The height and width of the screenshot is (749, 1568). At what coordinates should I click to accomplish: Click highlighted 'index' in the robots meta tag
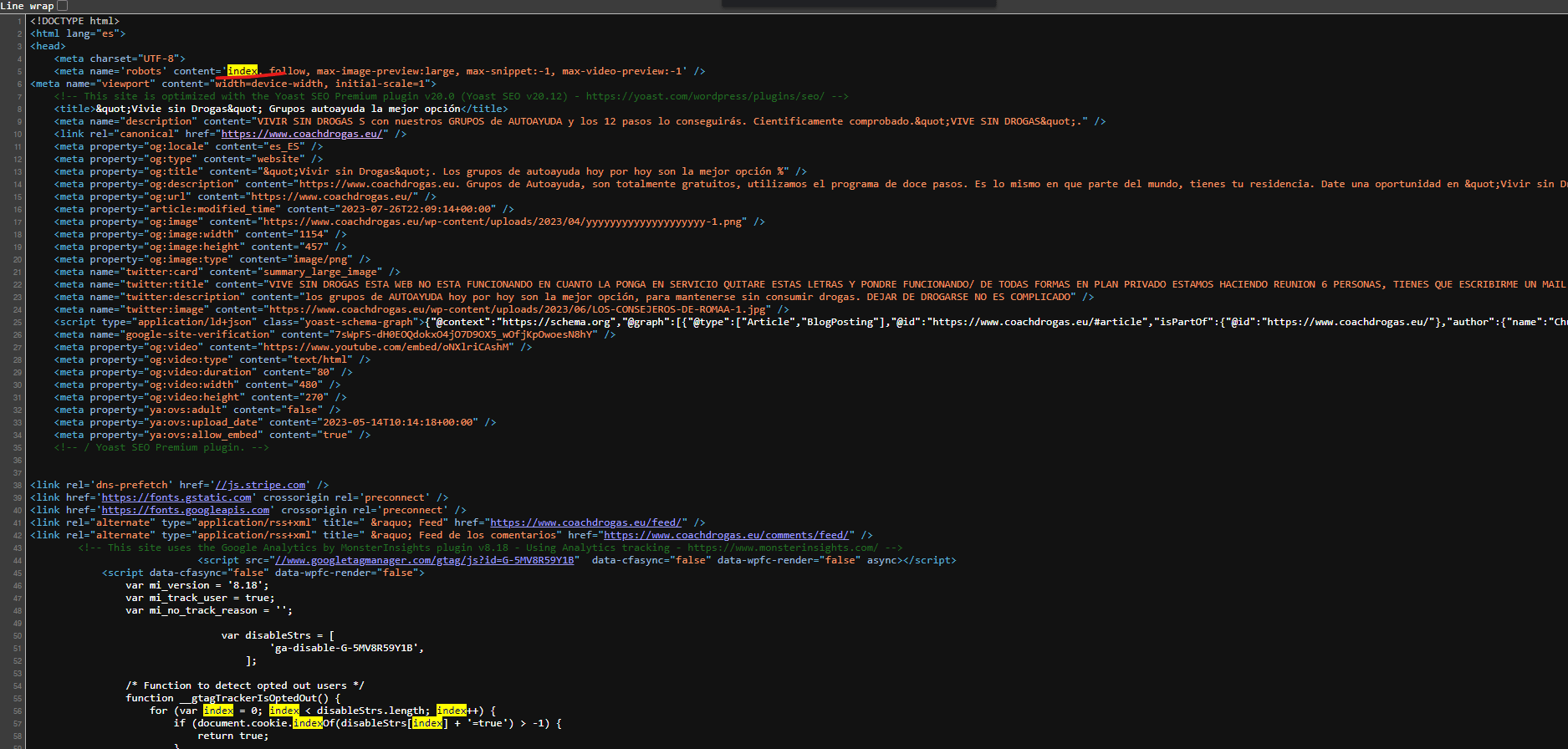pyautogui.click(x=243, y=71)
